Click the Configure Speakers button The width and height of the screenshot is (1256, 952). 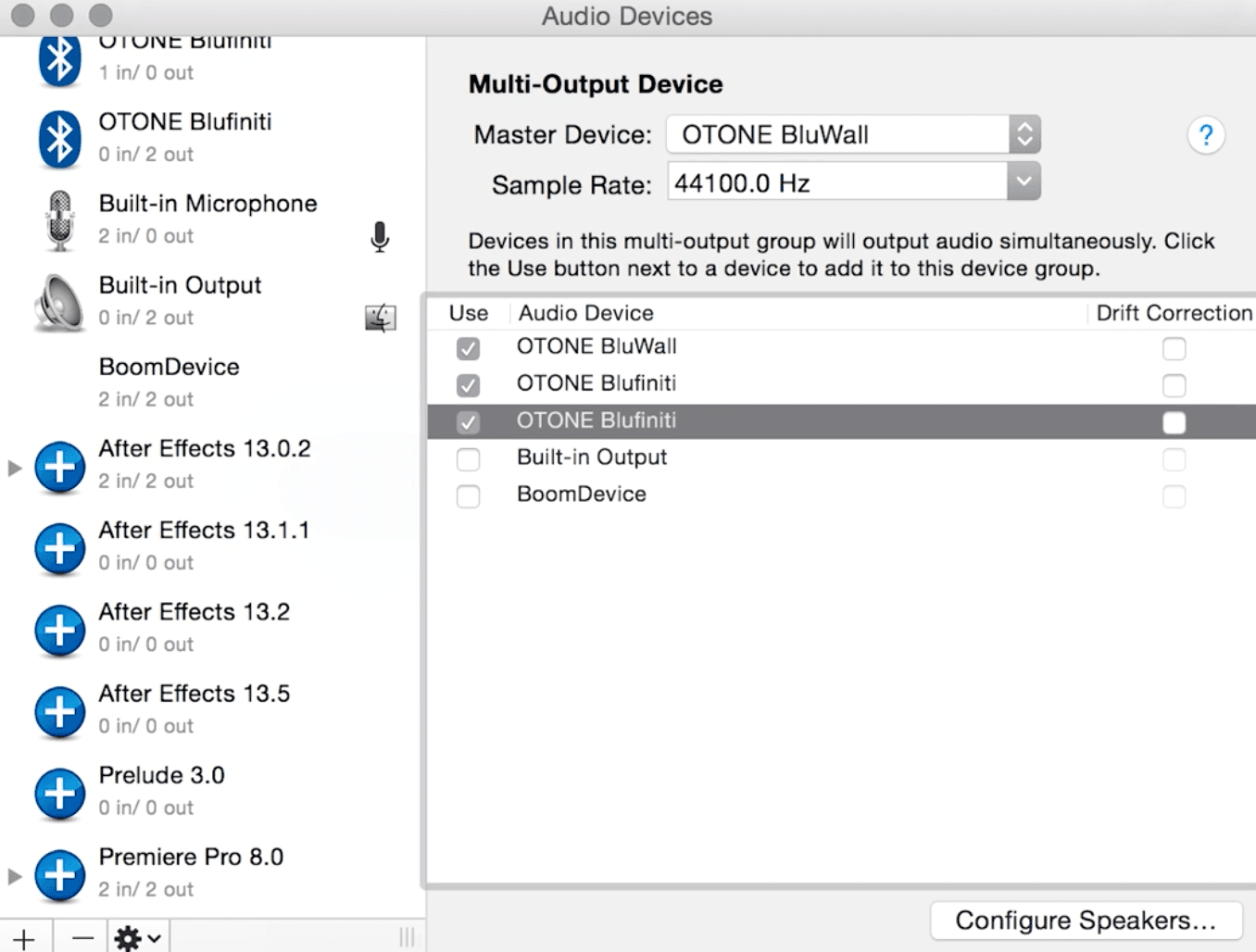[x=1086, y=921]
